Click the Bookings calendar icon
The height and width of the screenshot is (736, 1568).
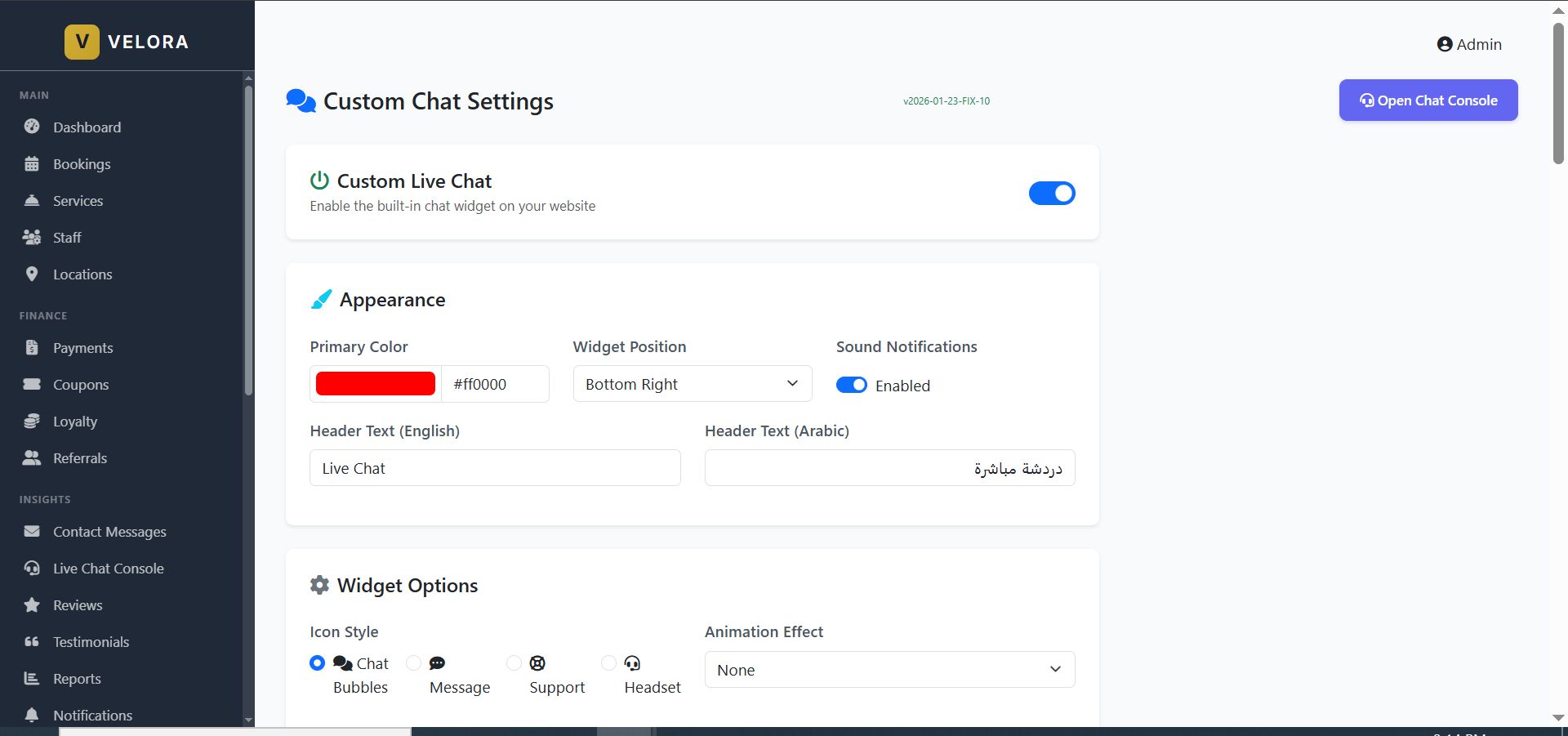click(32, 163)
